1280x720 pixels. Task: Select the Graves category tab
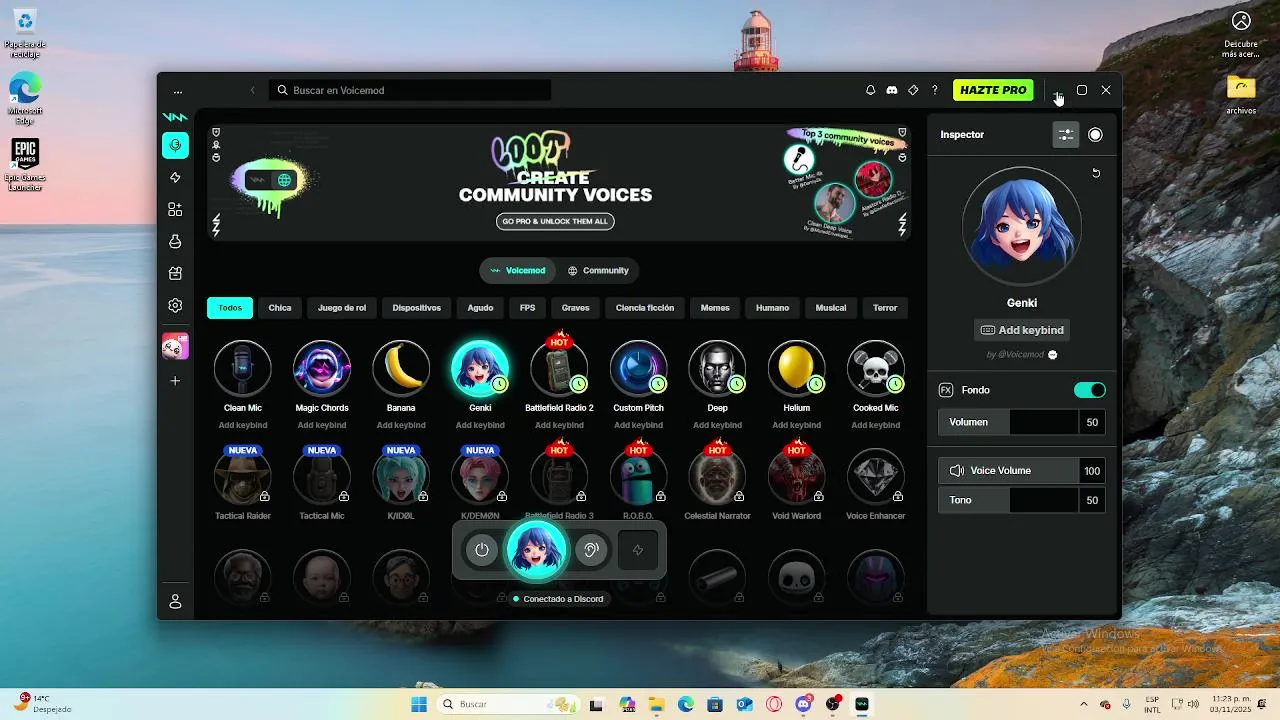(x=576, y=308)
